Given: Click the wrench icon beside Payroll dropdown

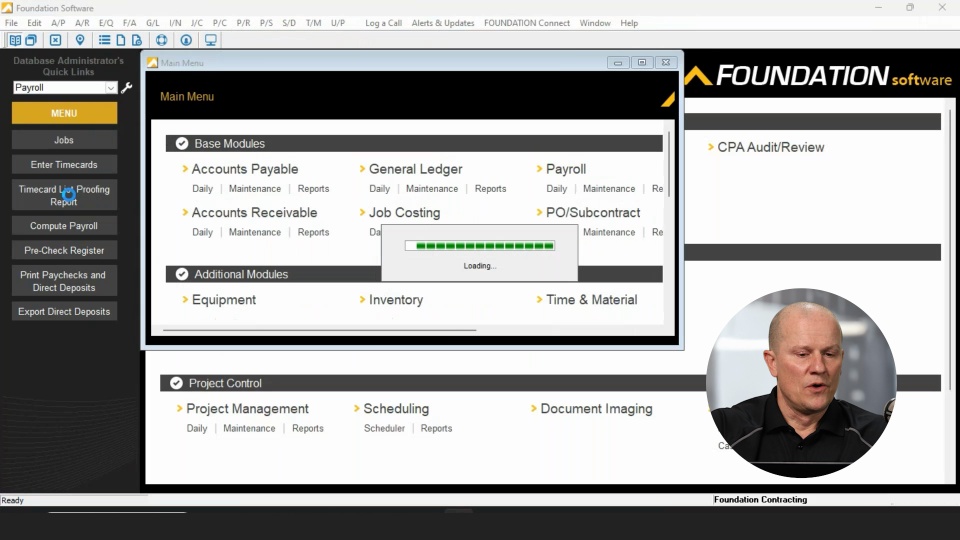Looking at the screenshot, I should click(127, 88).
